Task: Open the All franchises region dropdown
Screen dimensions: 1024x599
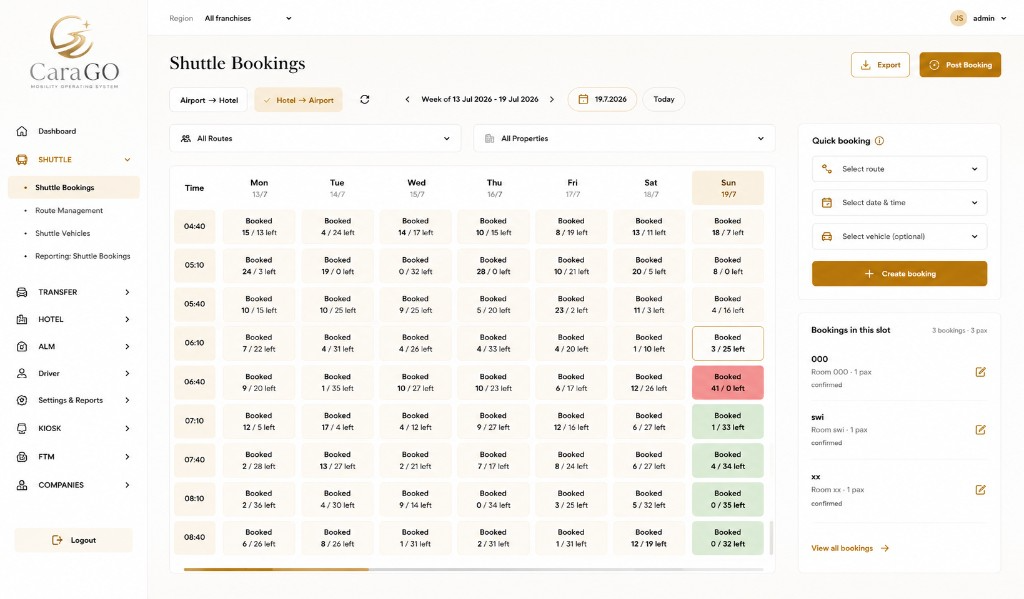Action: [x=248, y=18]
